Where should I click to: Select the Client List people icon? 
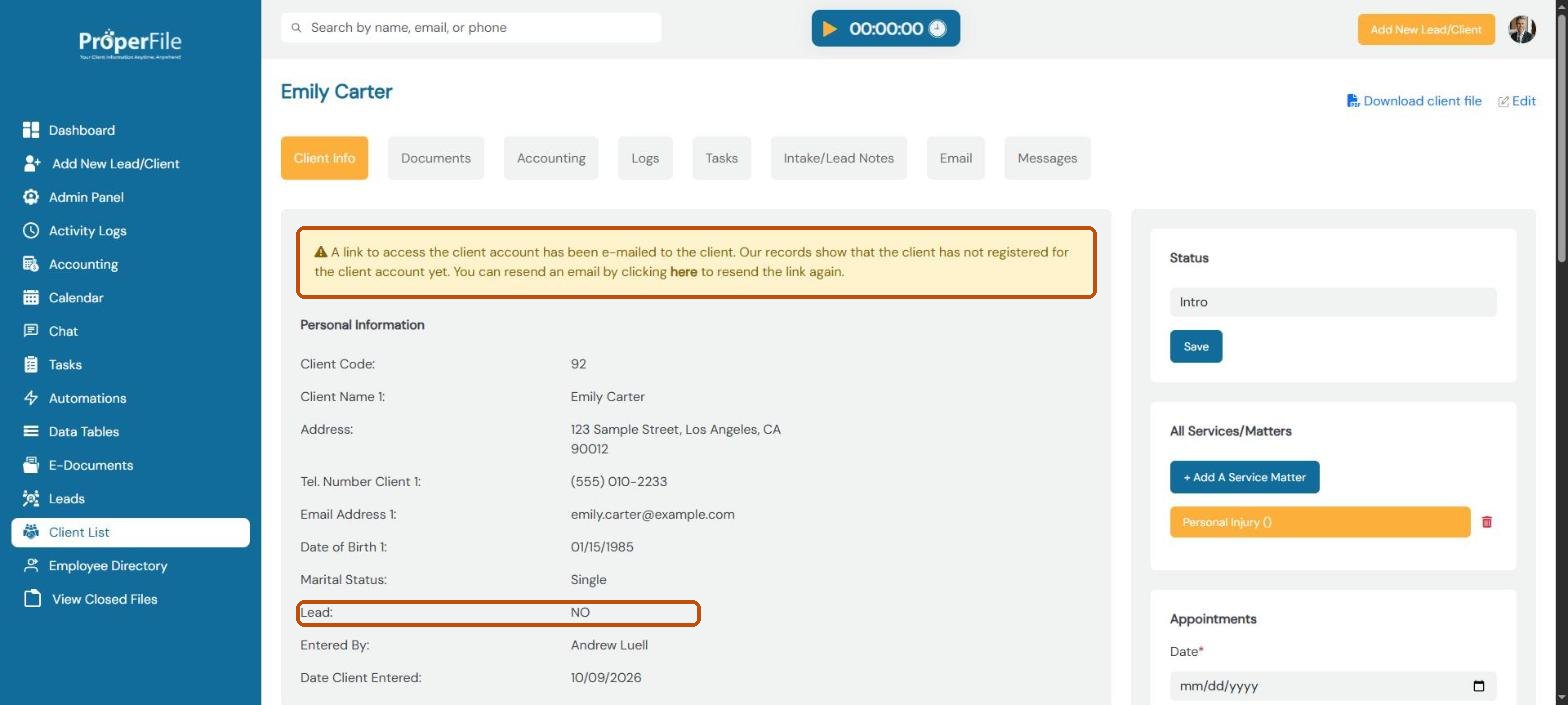(x=31, y=532)
